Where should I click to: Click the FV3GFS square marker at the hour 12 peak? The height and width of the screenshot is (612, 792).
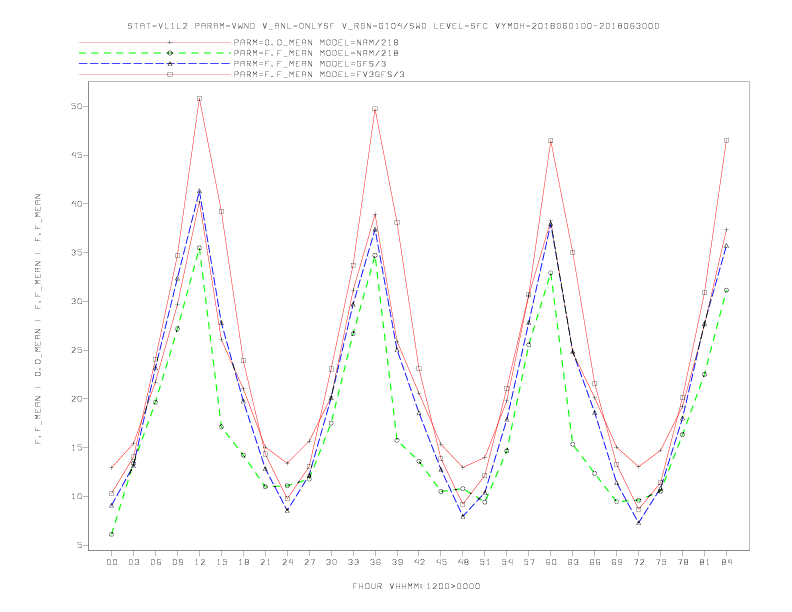tap(200, 98)
